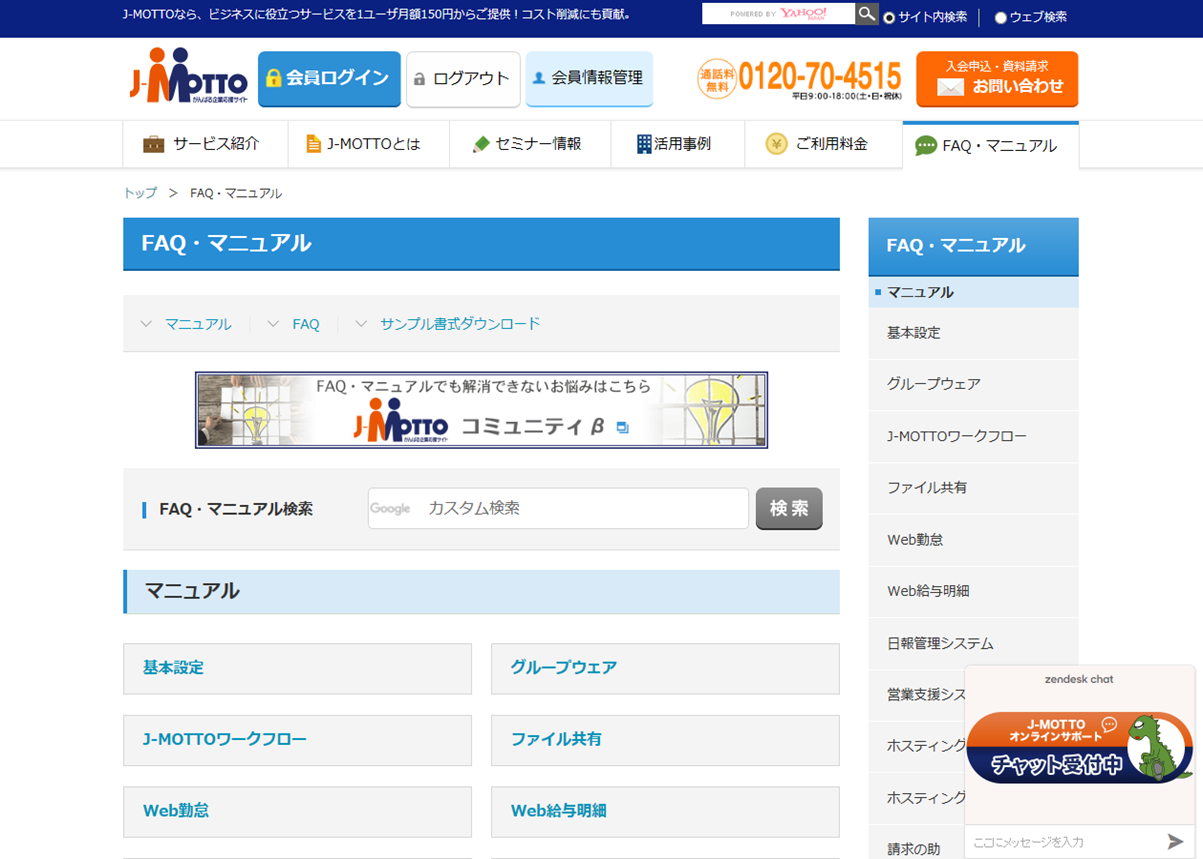Click the envelope icon on お問い合わせ
The width and height of the screenshot is (1203, 859).
[950, 88]
